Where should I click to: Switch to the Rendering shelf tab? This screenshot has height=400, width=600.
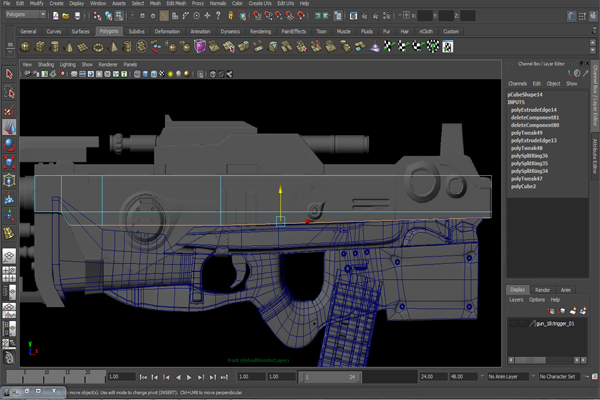click(260, 31)
